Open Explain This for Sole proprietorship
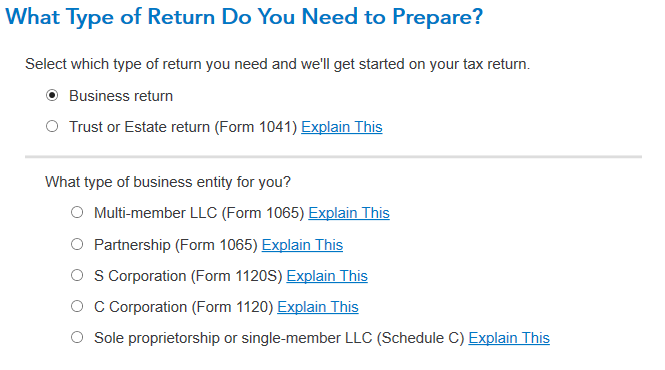 [x=509, y=338]
